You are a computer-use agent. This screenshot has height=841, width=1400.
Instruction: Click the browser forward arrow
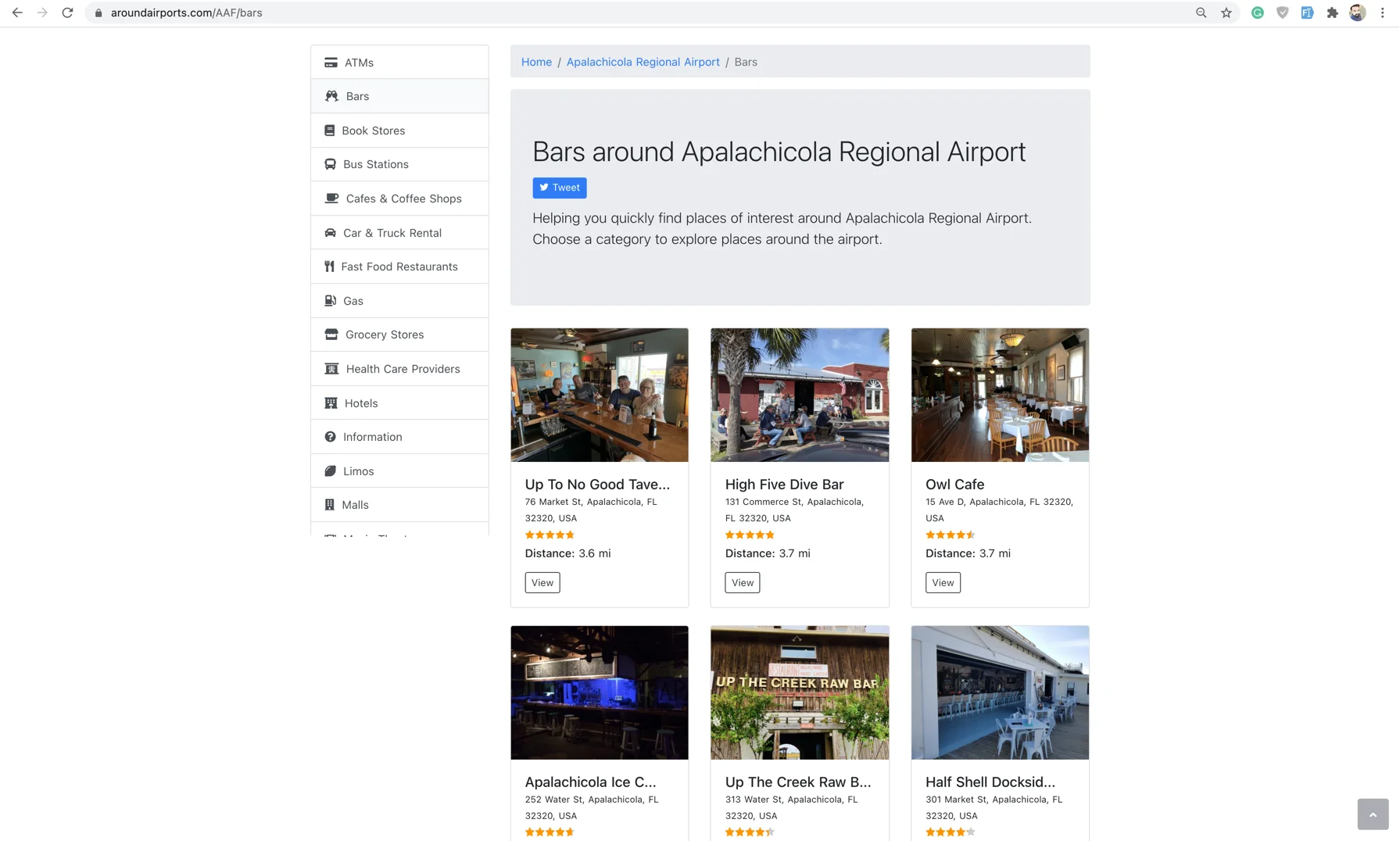point(42,13)
